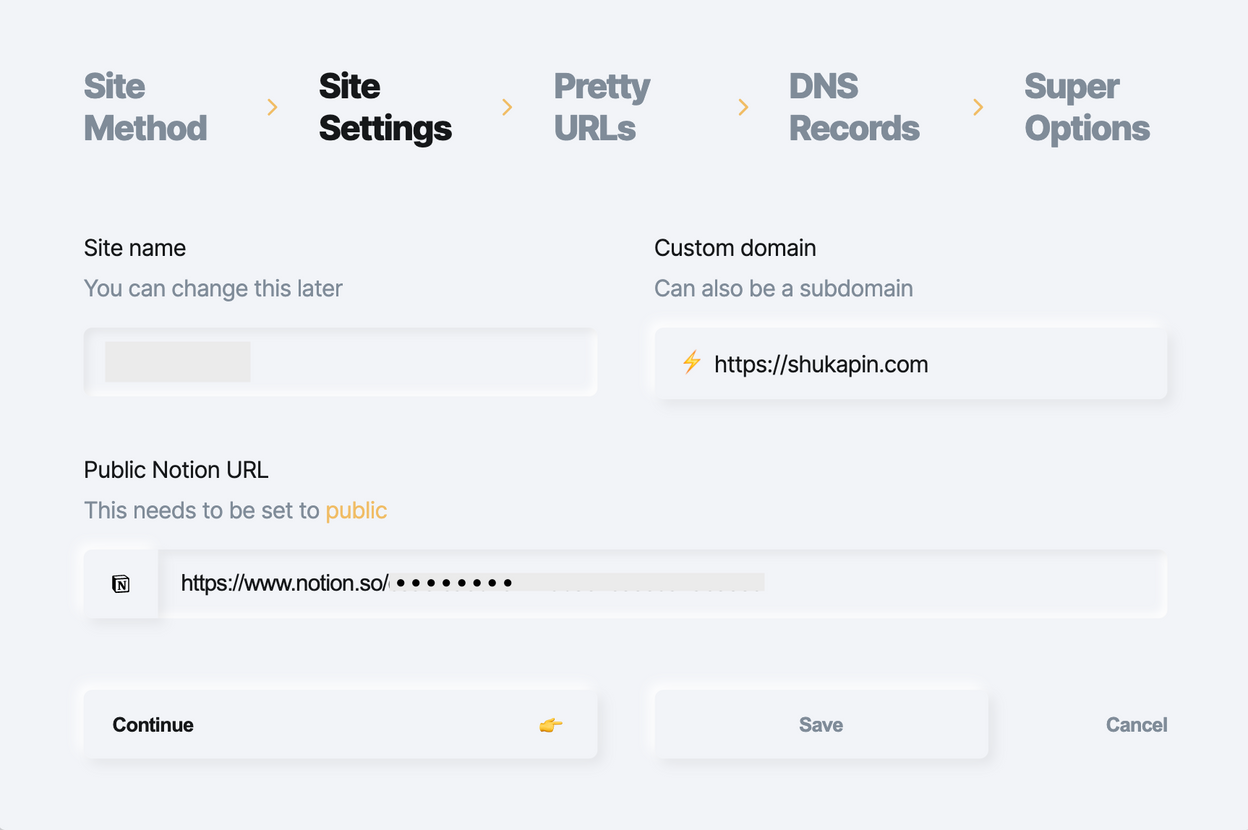Go to the Site Method step

pyautogui.click(x=146, y=107)
